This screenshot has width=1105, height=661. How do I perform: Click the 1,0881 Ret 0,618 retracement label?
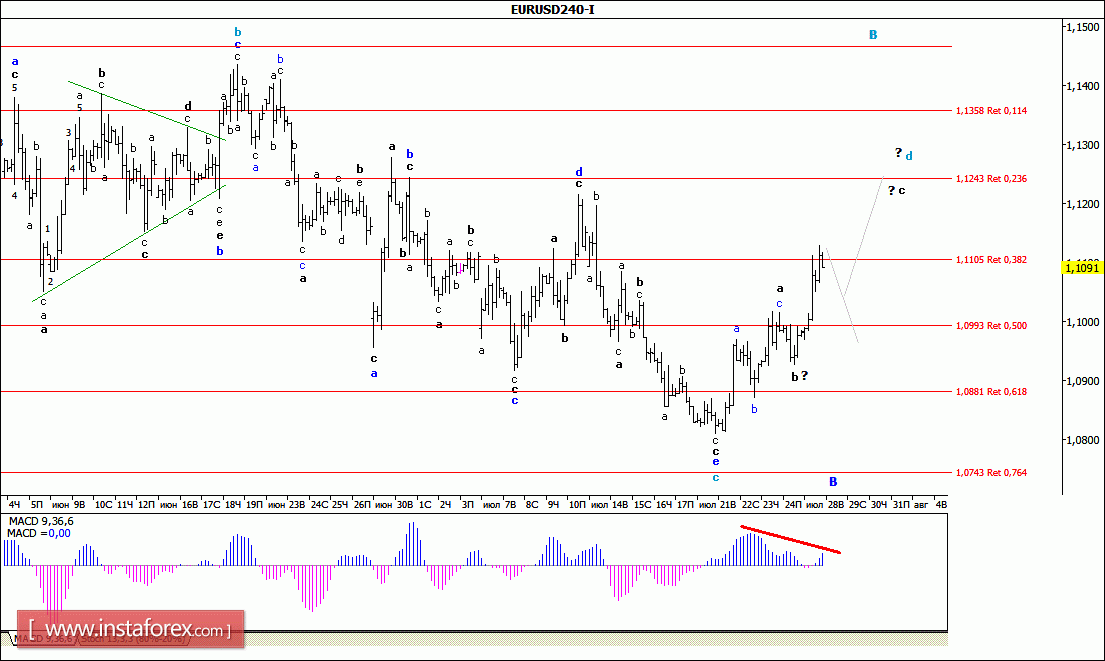[992, 391]
